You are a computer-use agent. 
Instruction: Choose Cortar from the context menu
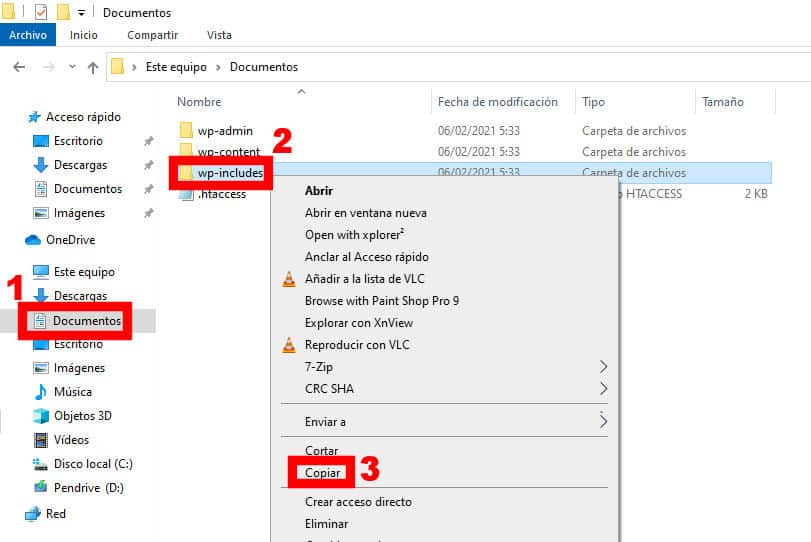coord(322,451)
